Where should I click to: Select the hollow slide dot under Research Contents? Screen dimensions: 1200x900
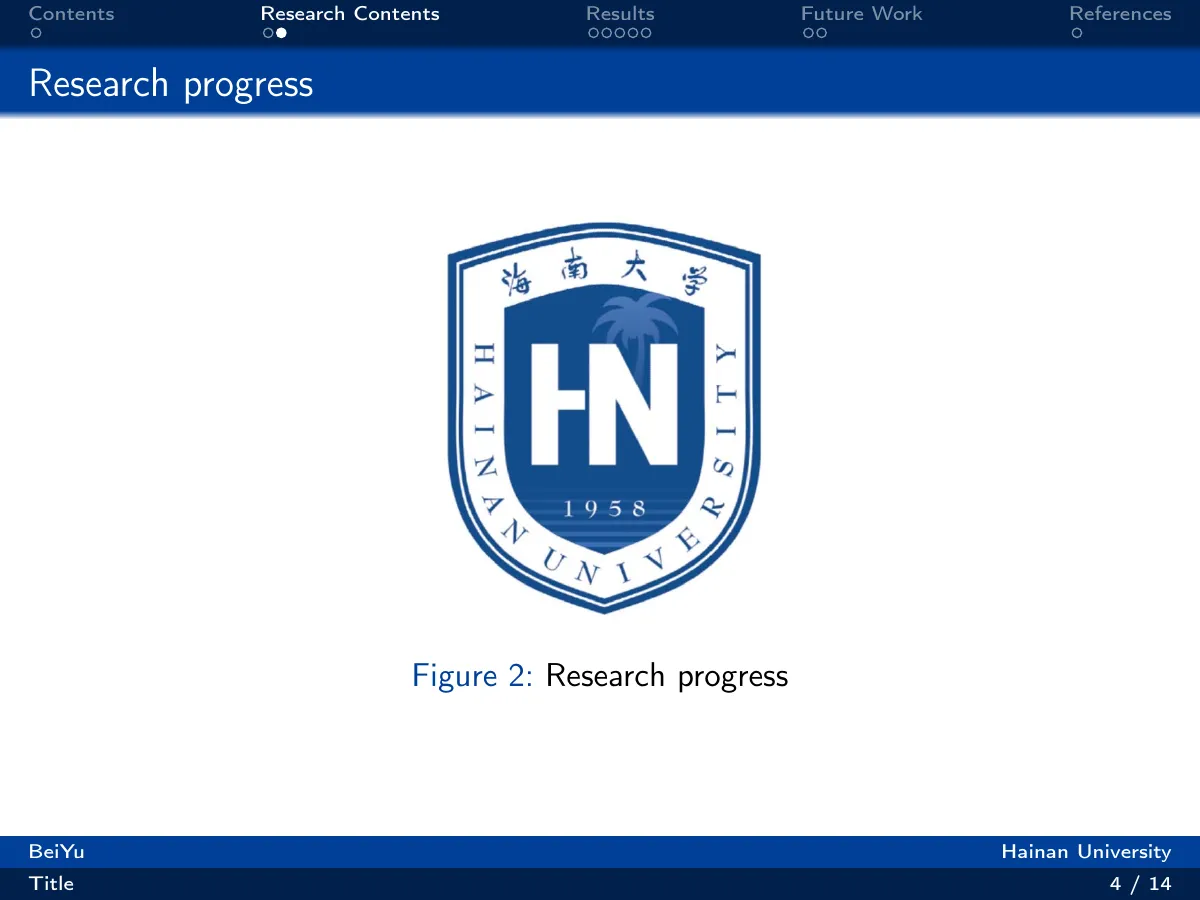(x=268, y=33)
